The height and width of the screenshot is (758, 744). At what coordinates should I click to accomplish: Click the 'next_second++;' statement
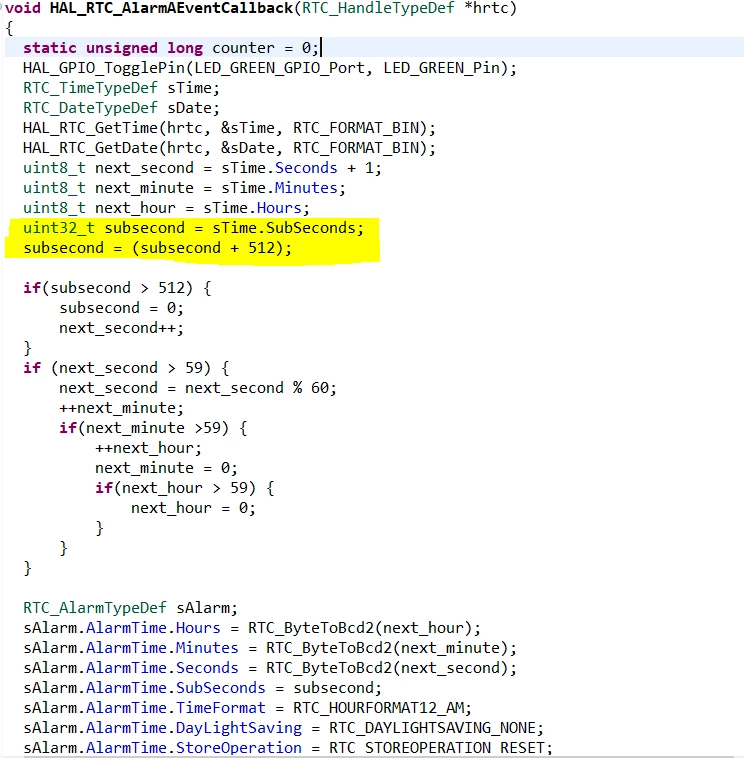pos(121,328)
